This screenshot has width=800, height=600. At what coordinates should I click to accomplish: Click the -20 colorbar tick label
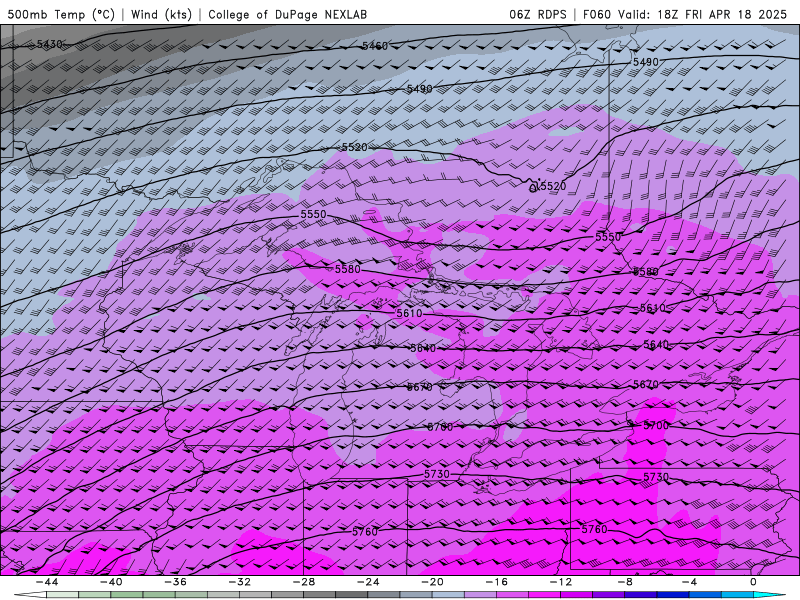432,582
